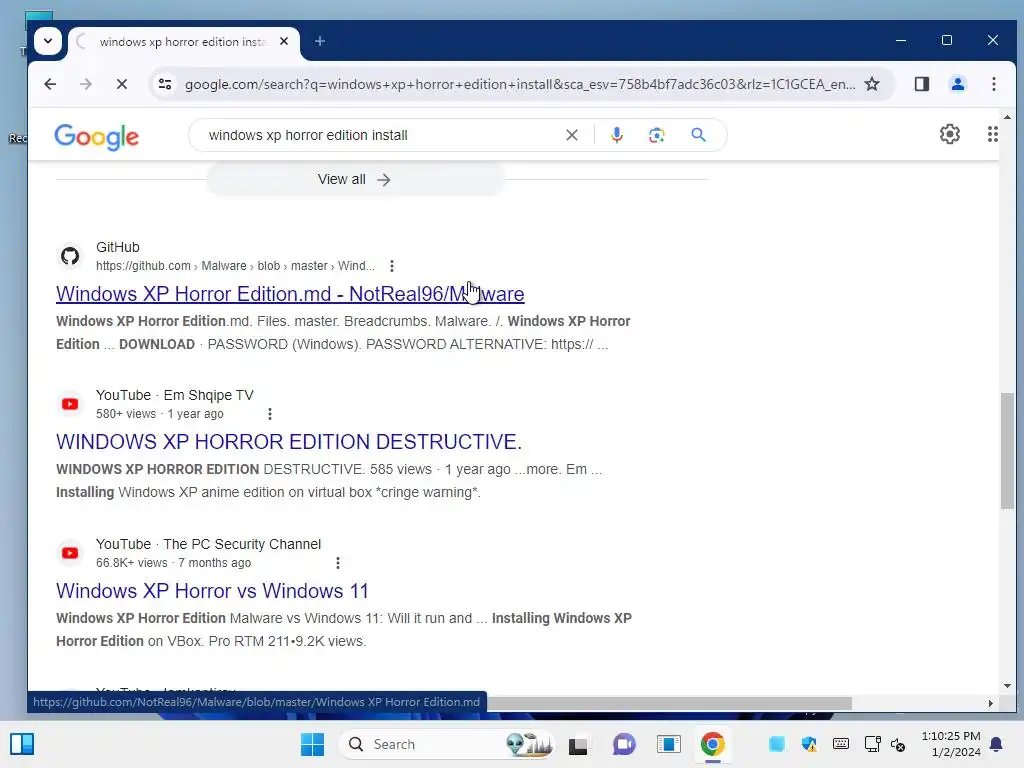Launch the Chat app from taskbar
Screen dimensions: 1024x768
pyautogui.click(x=624, y=744)
